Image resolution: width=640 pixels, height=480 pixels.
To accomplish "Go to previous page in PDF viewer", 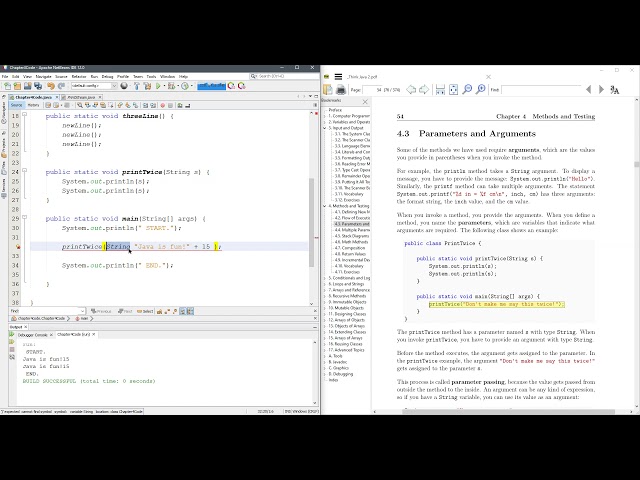I will (411, 89).
